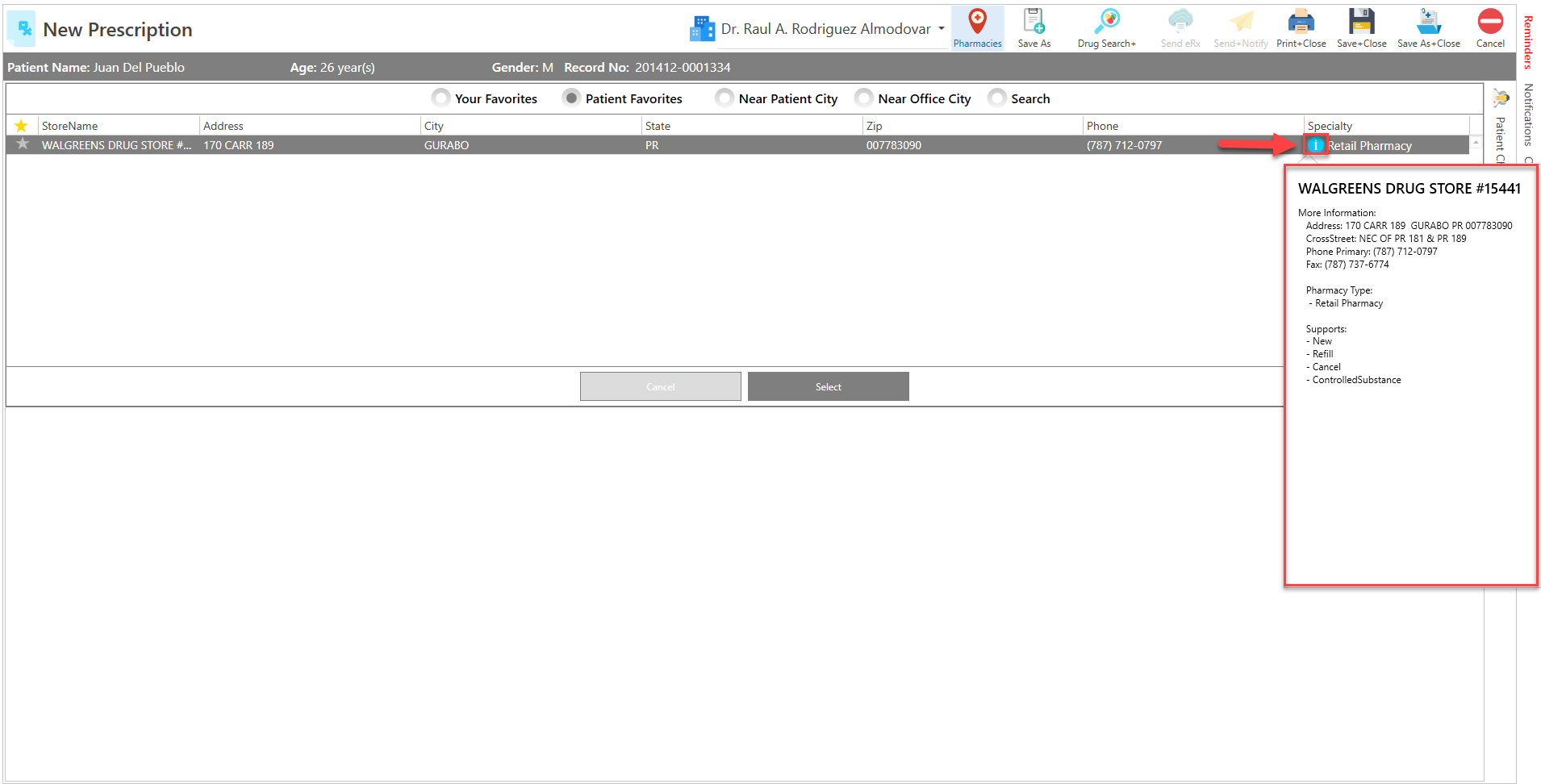Select the Patient Favorites radio button
The image size is (1541, 784).
point(571,98)
